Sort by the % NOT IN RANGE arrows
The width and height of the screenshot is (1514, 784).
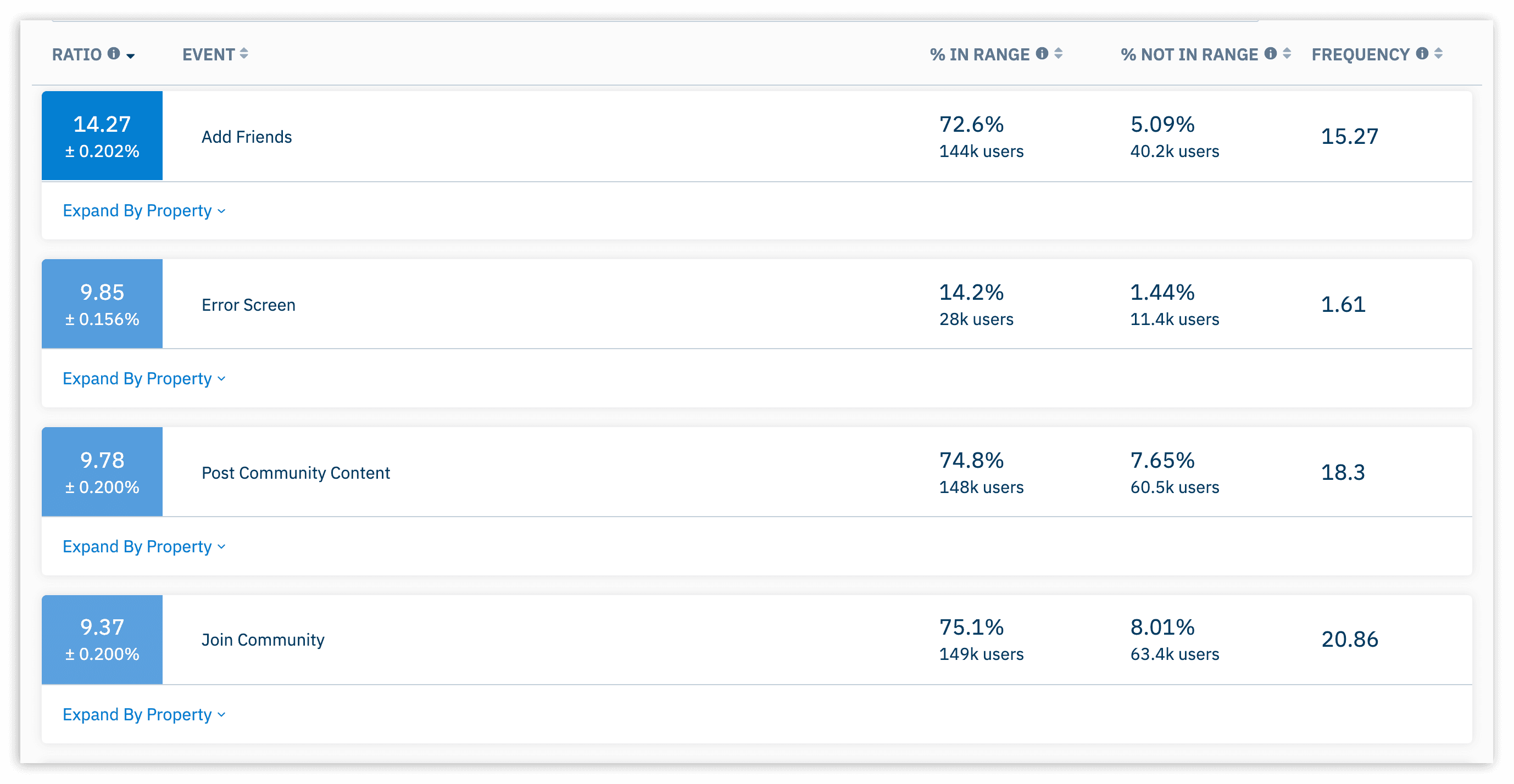(x=1287, y=54)
